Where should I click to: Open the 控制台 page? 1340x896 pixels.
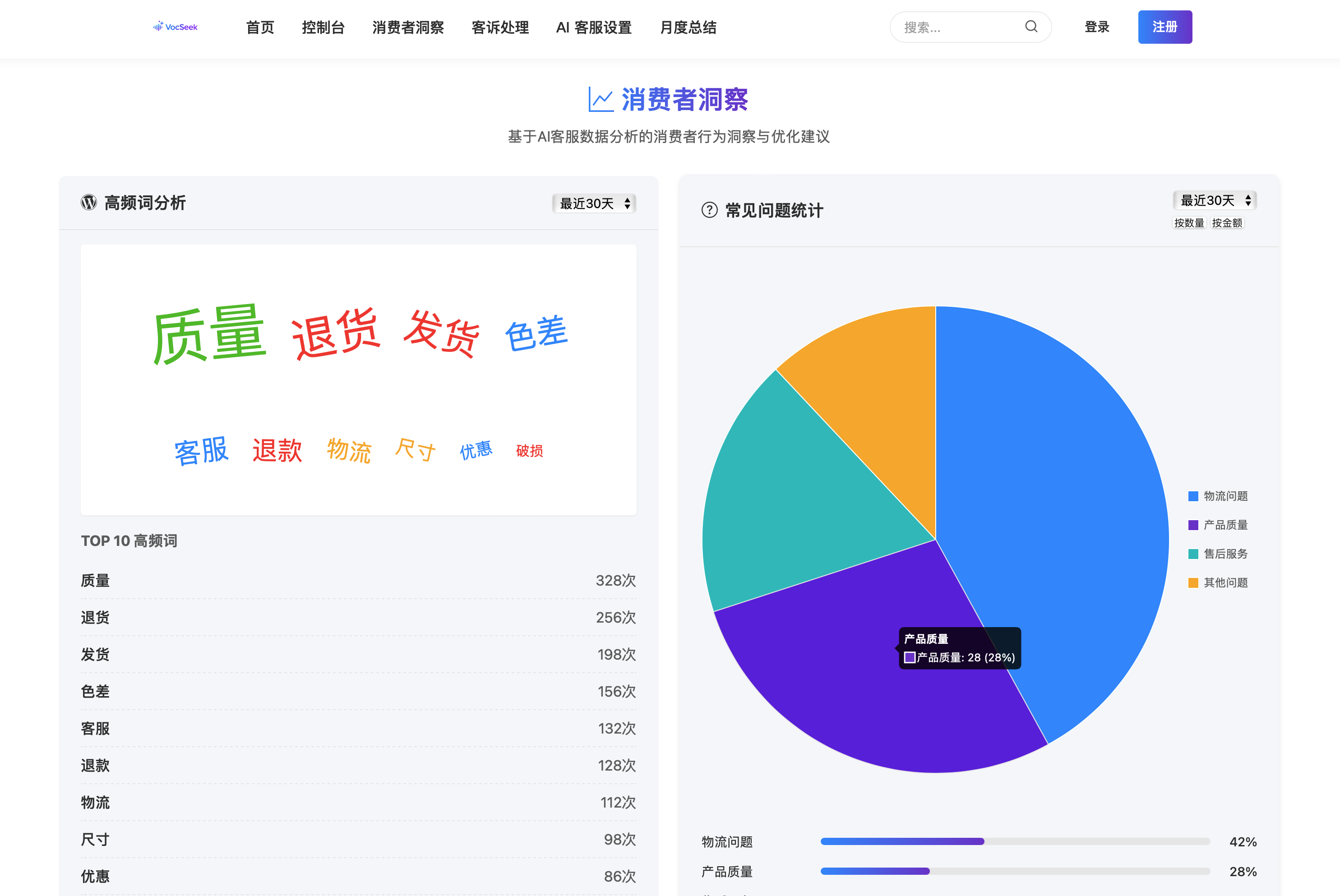pos(323,28)
